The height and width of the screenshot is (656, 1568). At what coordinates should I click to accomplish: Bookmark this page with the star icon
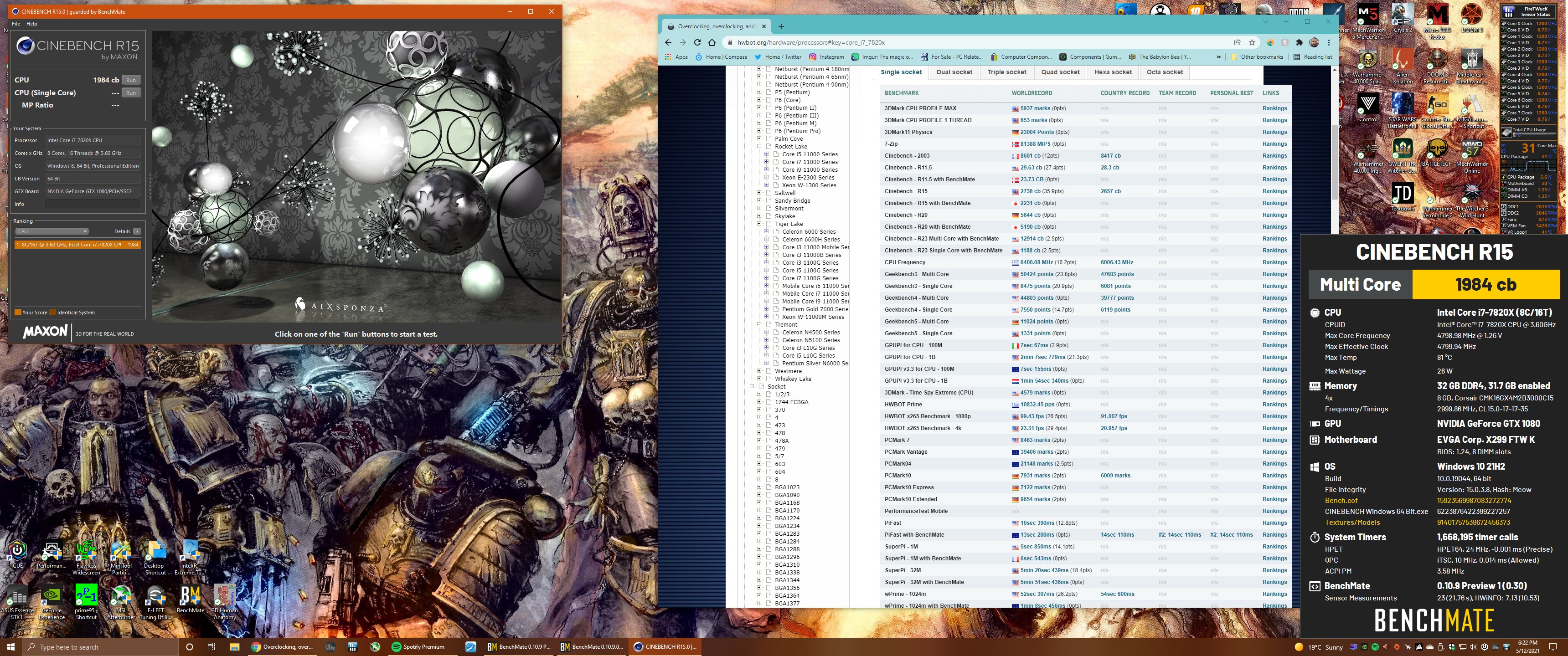pyautogui.click(x=1252, y=43)
